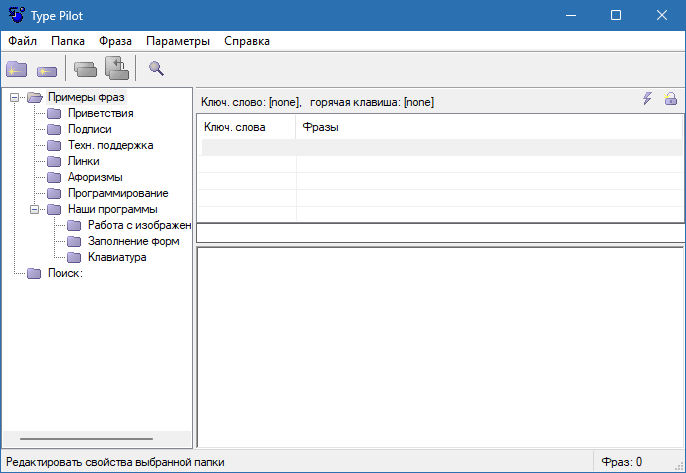Open the Фраза menu
686x473 pixels.
point(115,41)
